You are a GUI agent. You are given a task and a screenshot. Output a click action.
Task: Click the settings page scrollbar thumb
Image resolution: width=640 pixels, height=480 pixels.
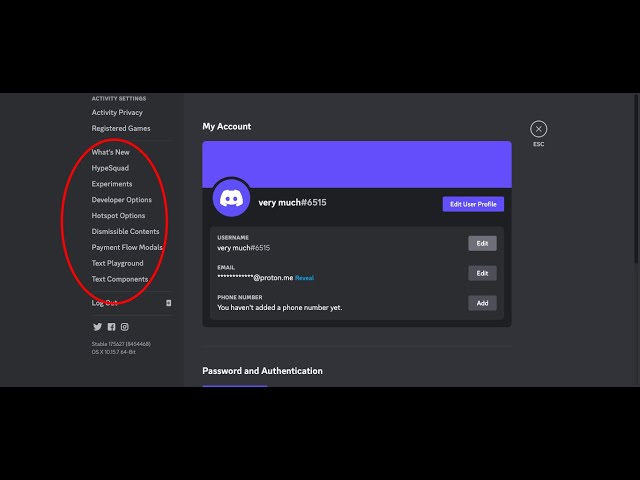pos(636,179)
